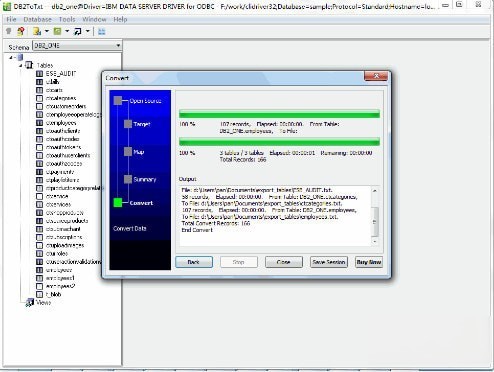
Task: Click table icon beside ctemployeeoperatelog
Action: tap(39, 114)
